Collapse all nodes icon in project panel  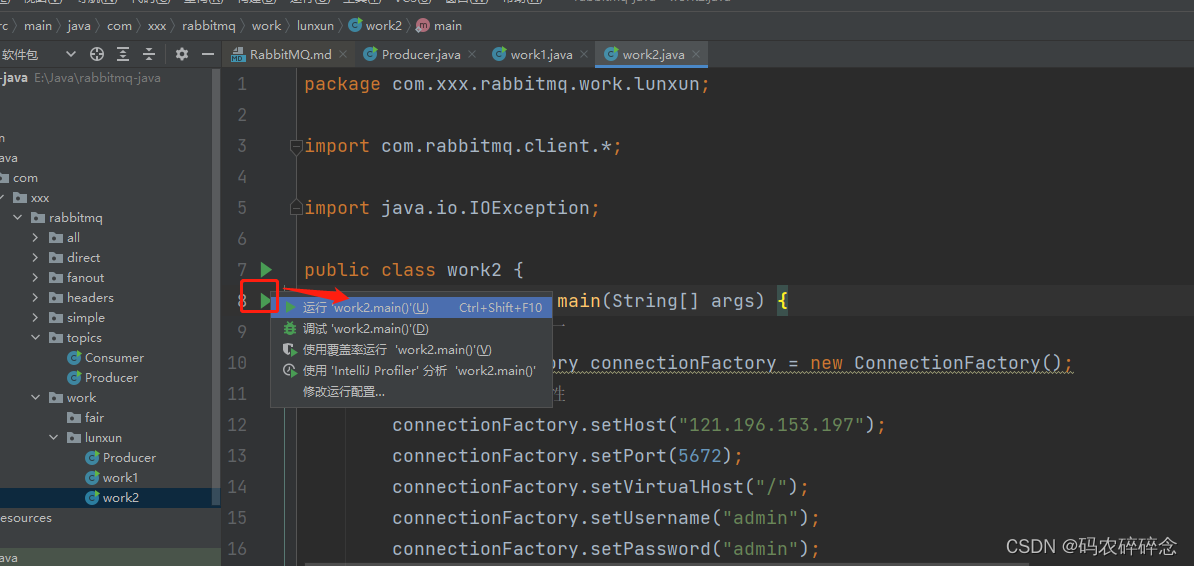(149, 54)
